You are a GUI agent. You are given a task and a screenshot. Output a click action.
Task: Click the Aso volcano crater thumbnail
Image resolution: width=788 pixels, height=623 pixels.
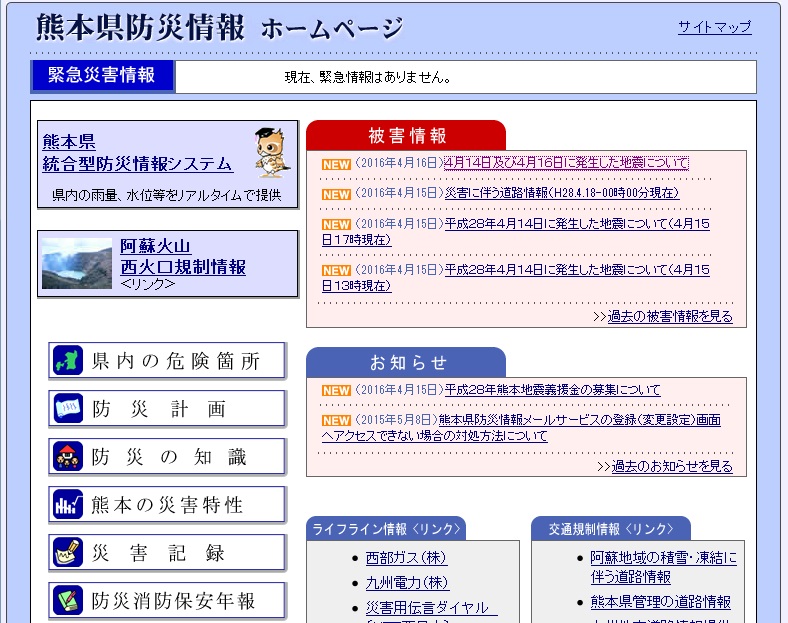point(77,264)
